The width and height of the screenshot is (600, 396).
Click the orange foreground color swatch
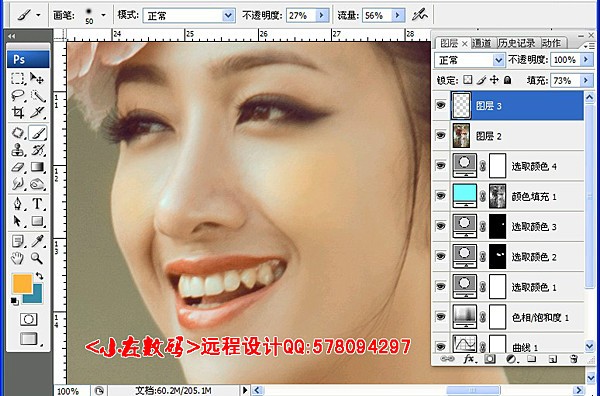tap(22, 284)
